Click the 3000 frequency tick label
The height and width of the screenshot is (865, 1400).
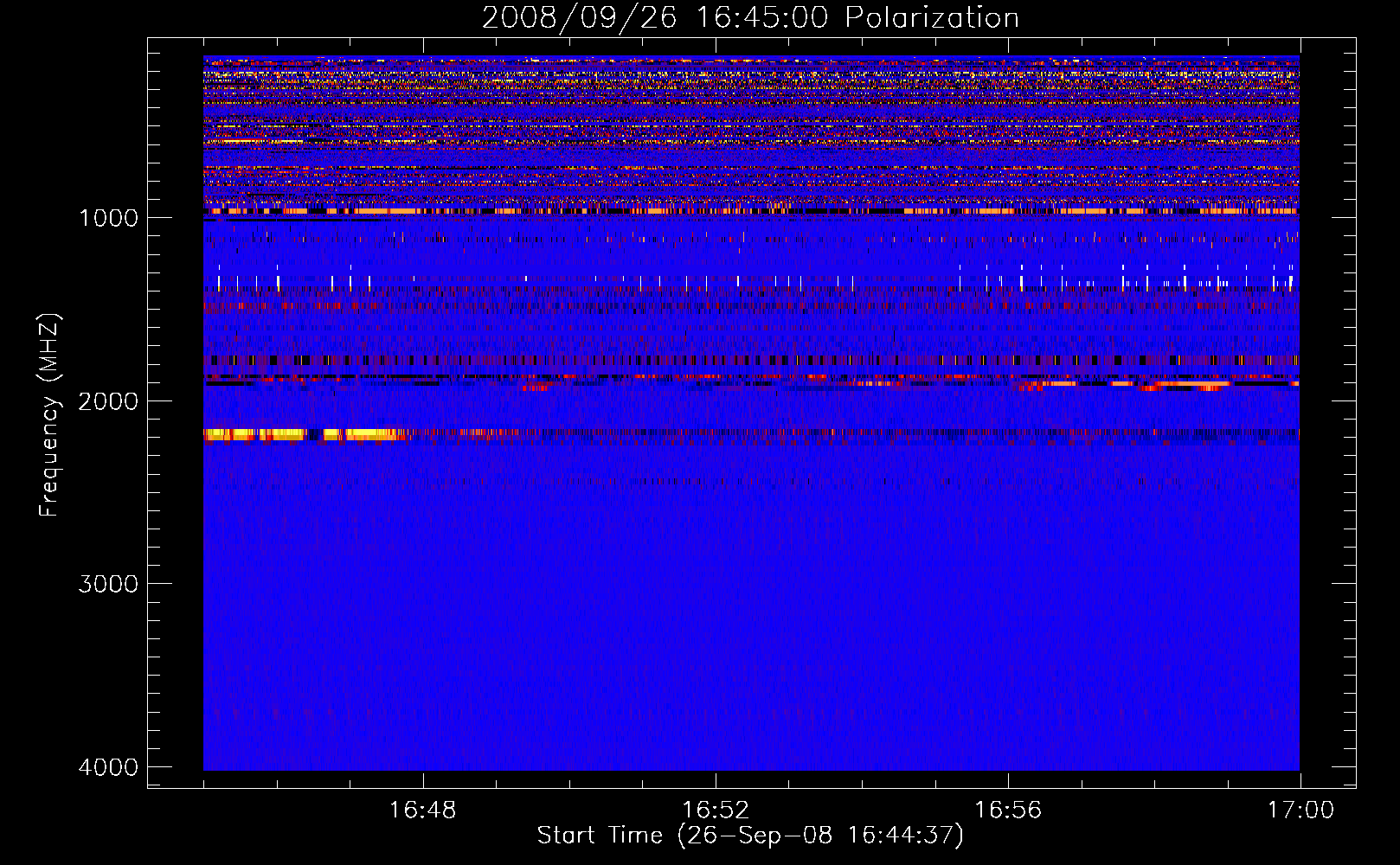[x=109, y=584]
